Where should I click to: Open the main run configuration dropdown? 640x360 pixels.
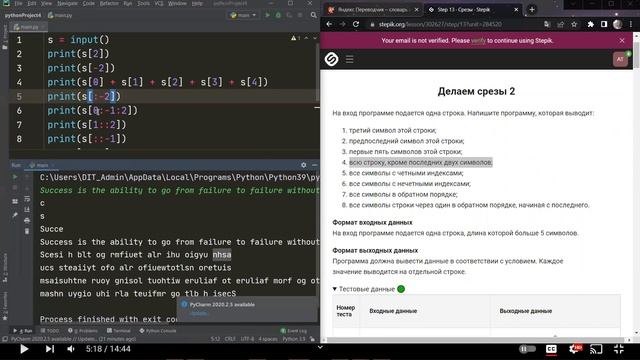point(243,15)
